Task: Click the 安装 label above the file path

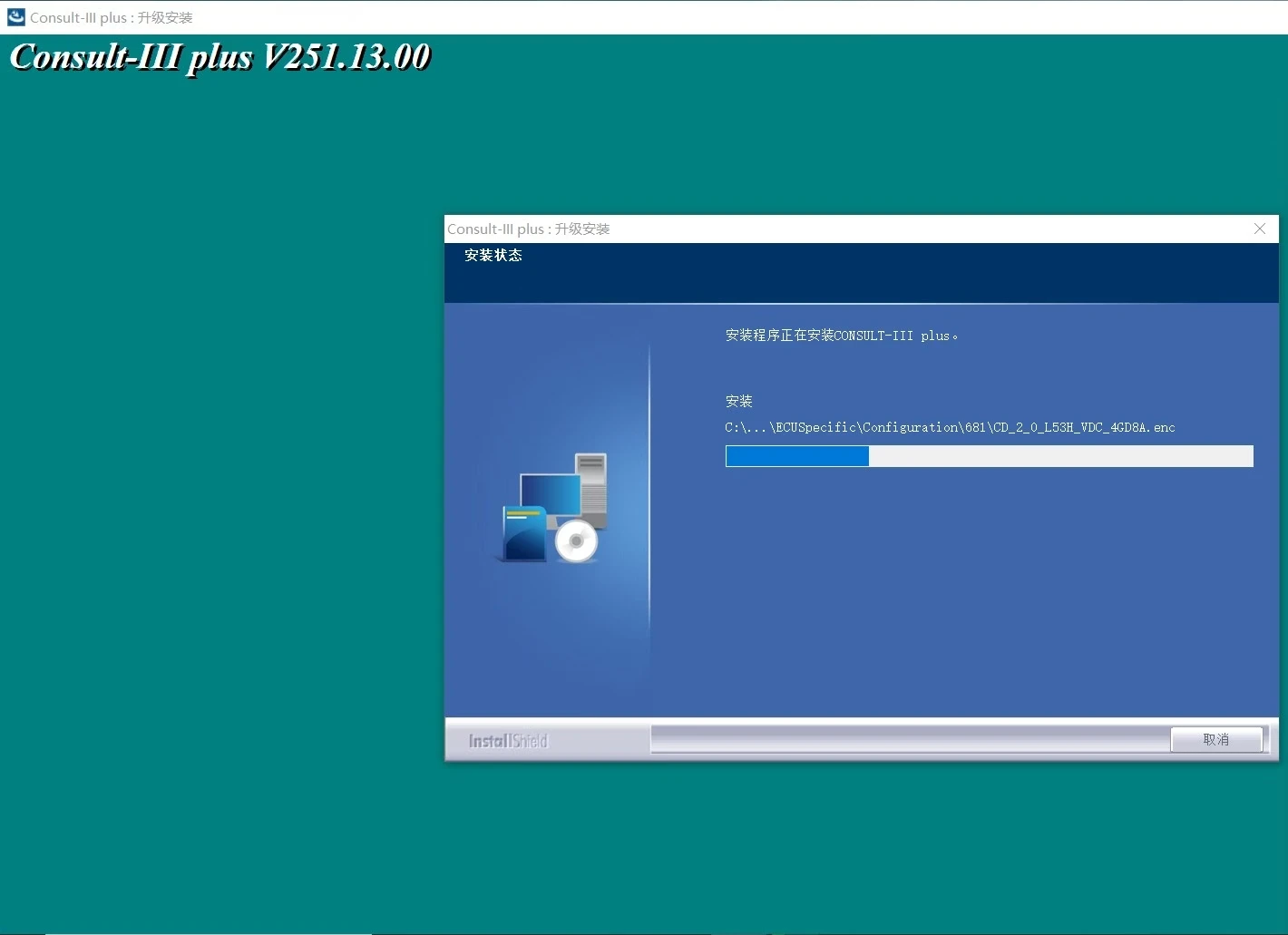Action: (739, 401)
